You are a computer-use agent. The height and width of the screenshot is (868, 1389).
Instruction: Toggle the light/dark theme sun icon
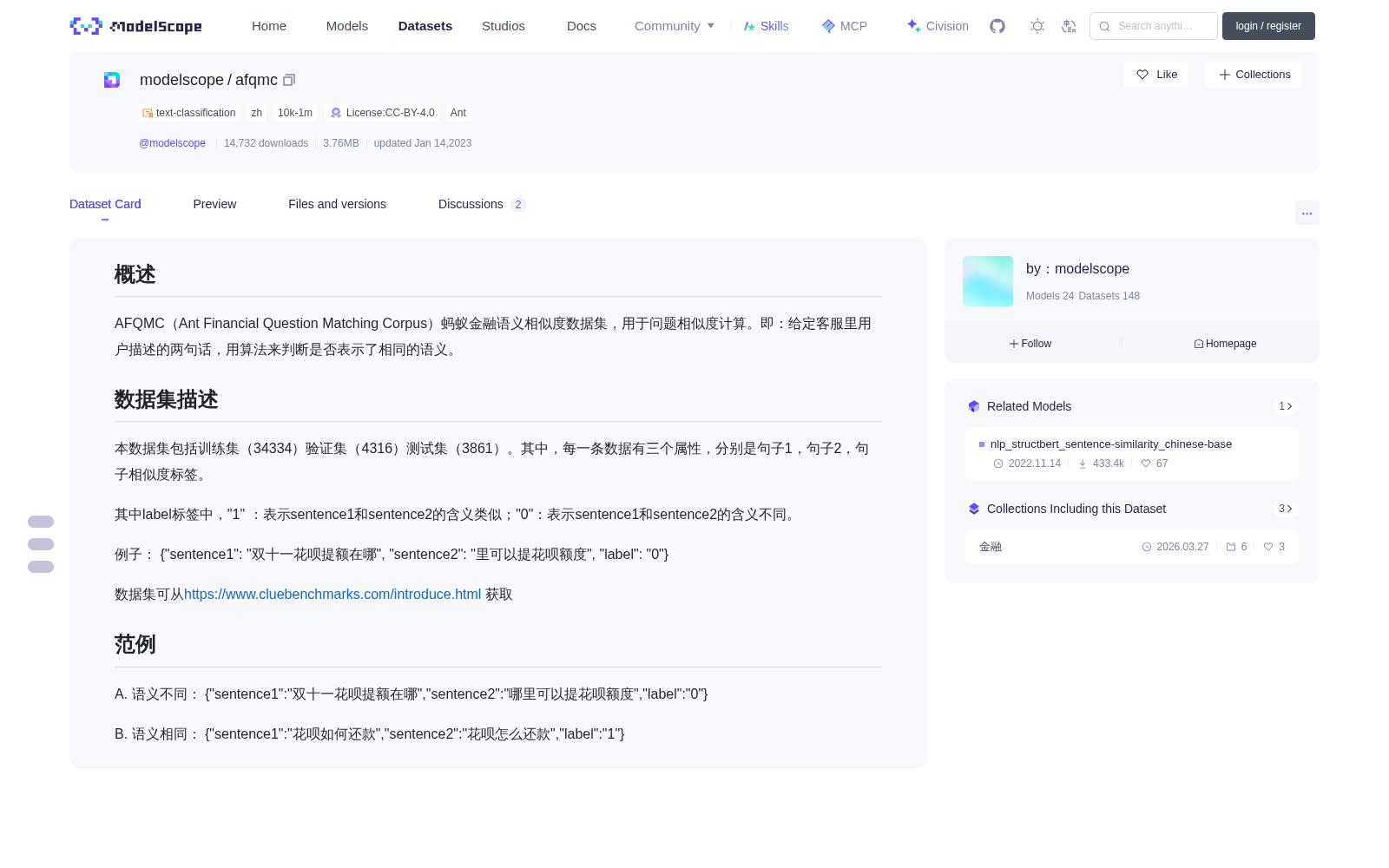[1037, 26]
